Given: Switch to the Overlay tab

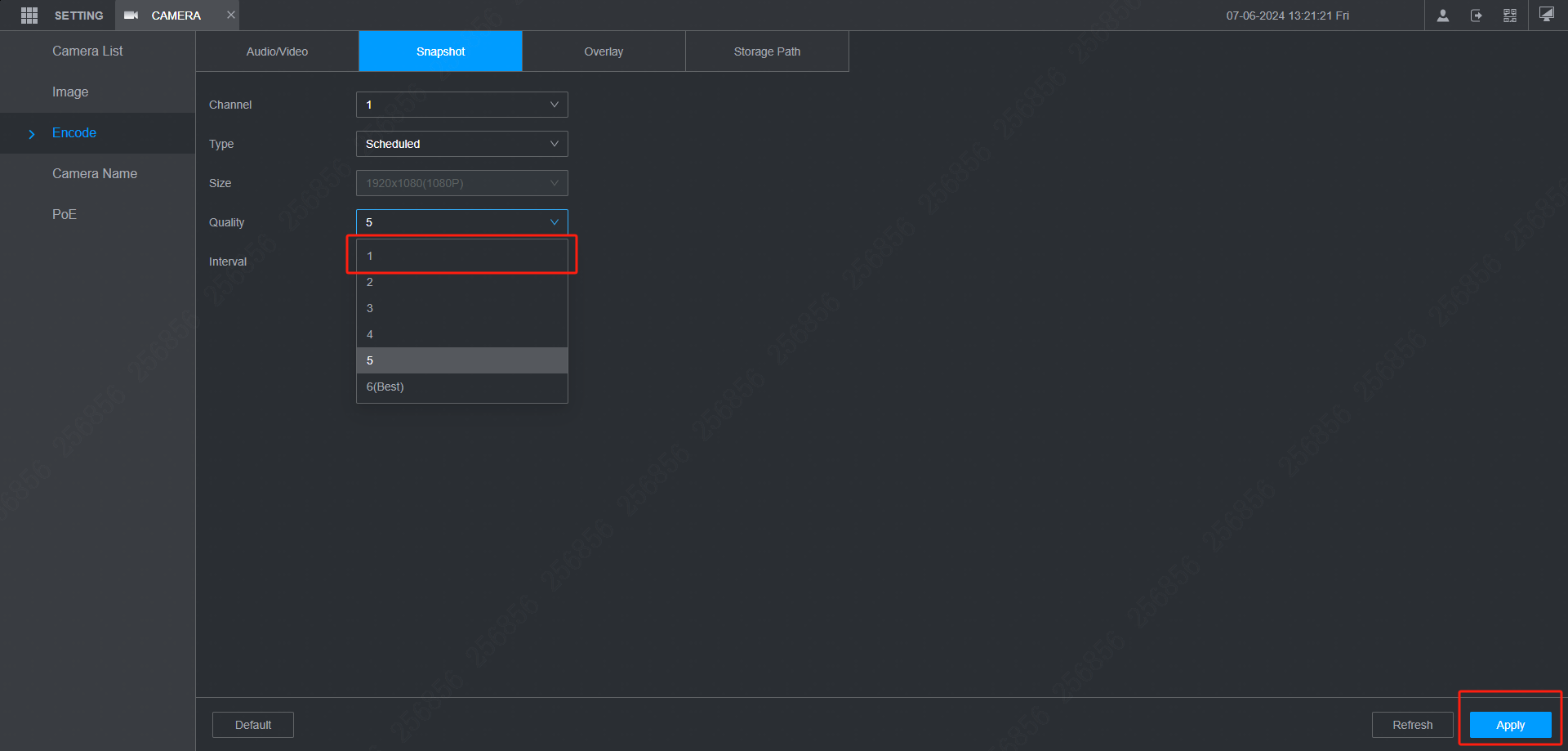Looking at the screenshot, I should (604, 51).
